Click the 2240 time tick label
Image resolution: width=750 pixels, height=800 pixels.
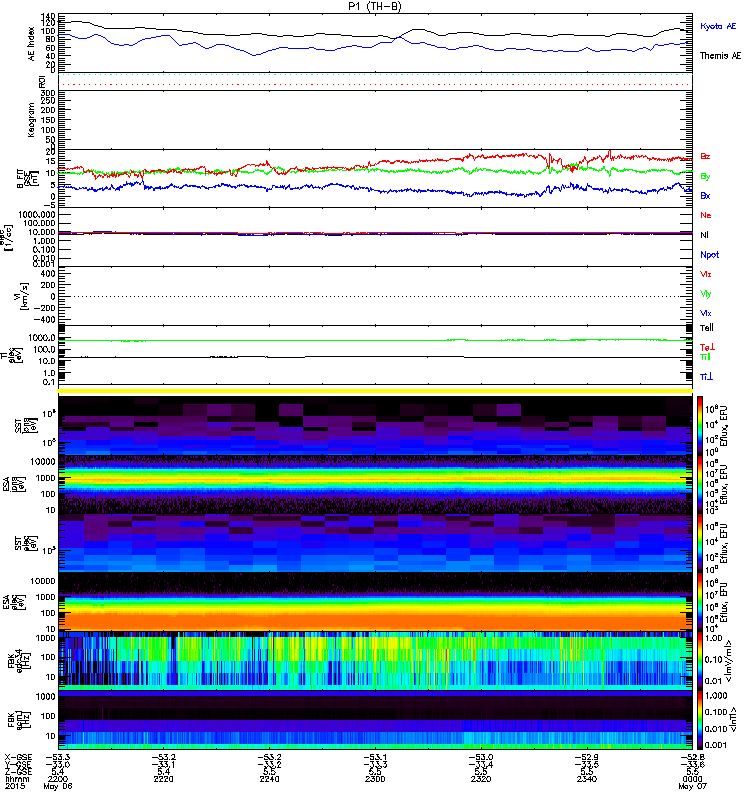pyautogui.click(x=269, y=779)
